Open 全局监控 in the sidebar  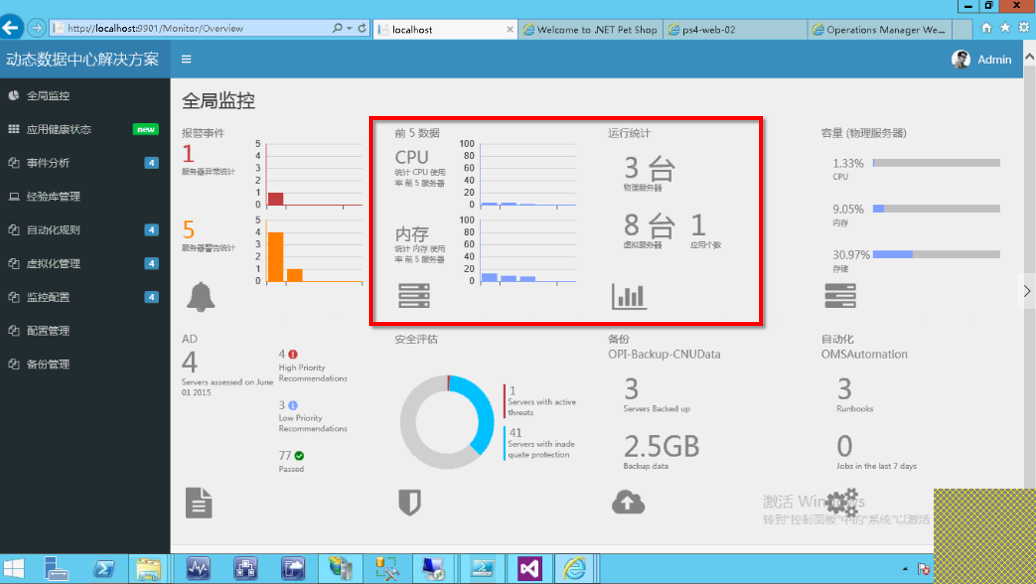click(x=48, y=96)
